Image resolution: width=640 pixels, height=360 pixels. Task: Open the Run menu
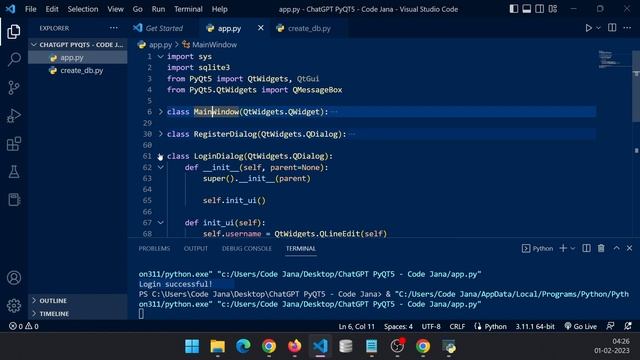pos(158,9)
